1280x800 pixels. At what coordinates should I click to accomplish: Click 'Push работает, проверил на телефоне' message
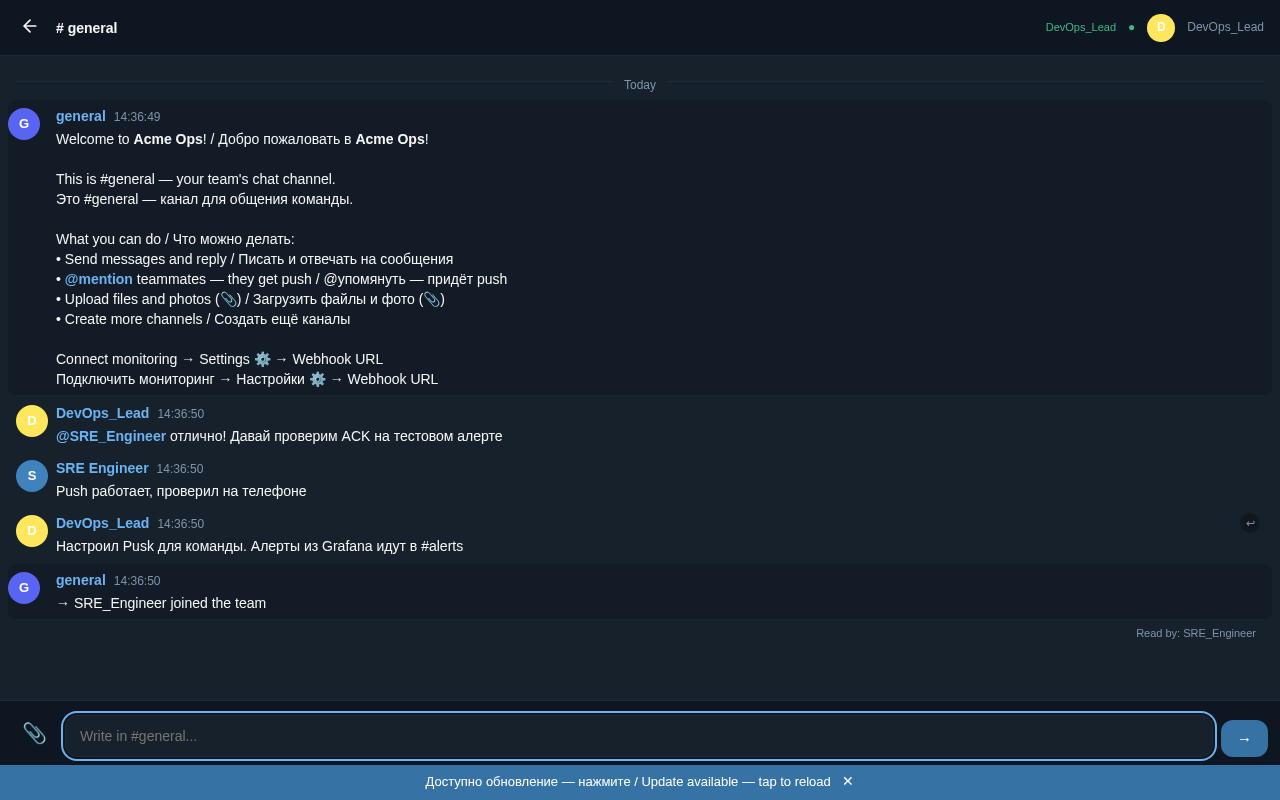(181, 491)
